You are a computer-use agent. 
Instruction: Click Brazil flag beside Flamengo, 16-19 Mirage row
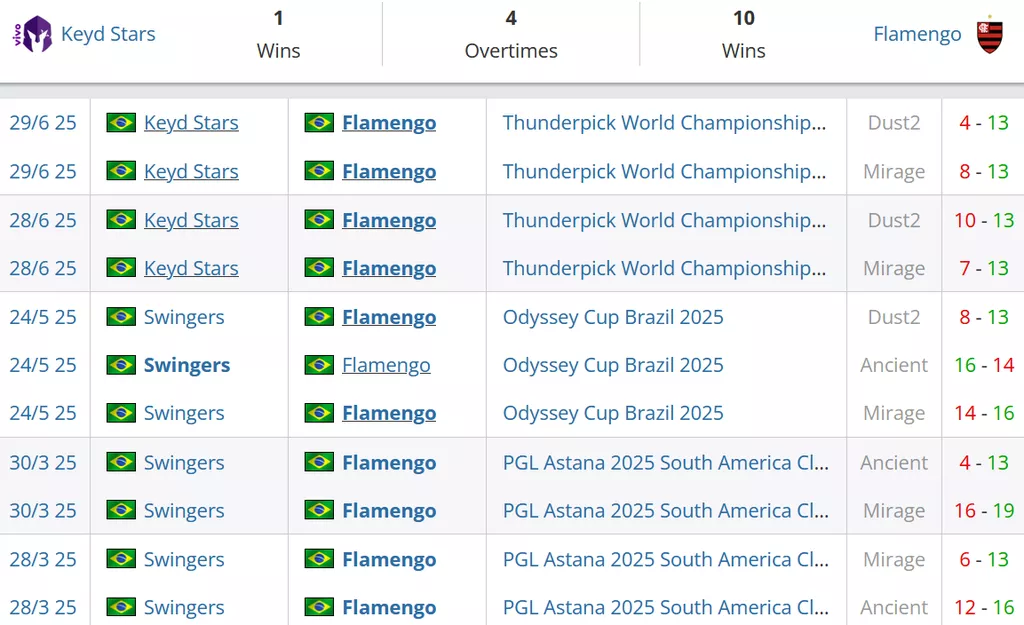coord(319,510)
